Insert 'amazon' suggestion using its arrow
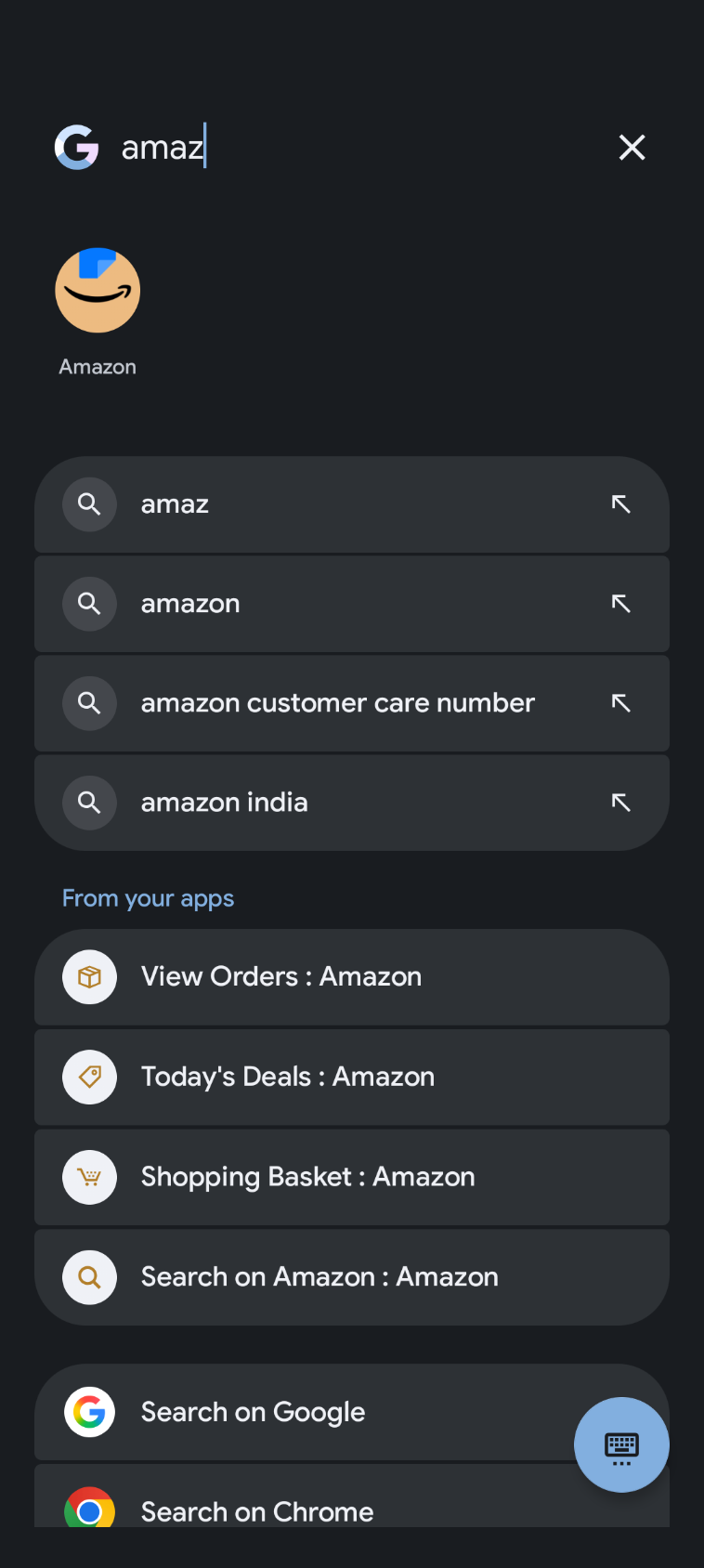704x1568 pixels. pyautogui.click(x=620, y=604)
